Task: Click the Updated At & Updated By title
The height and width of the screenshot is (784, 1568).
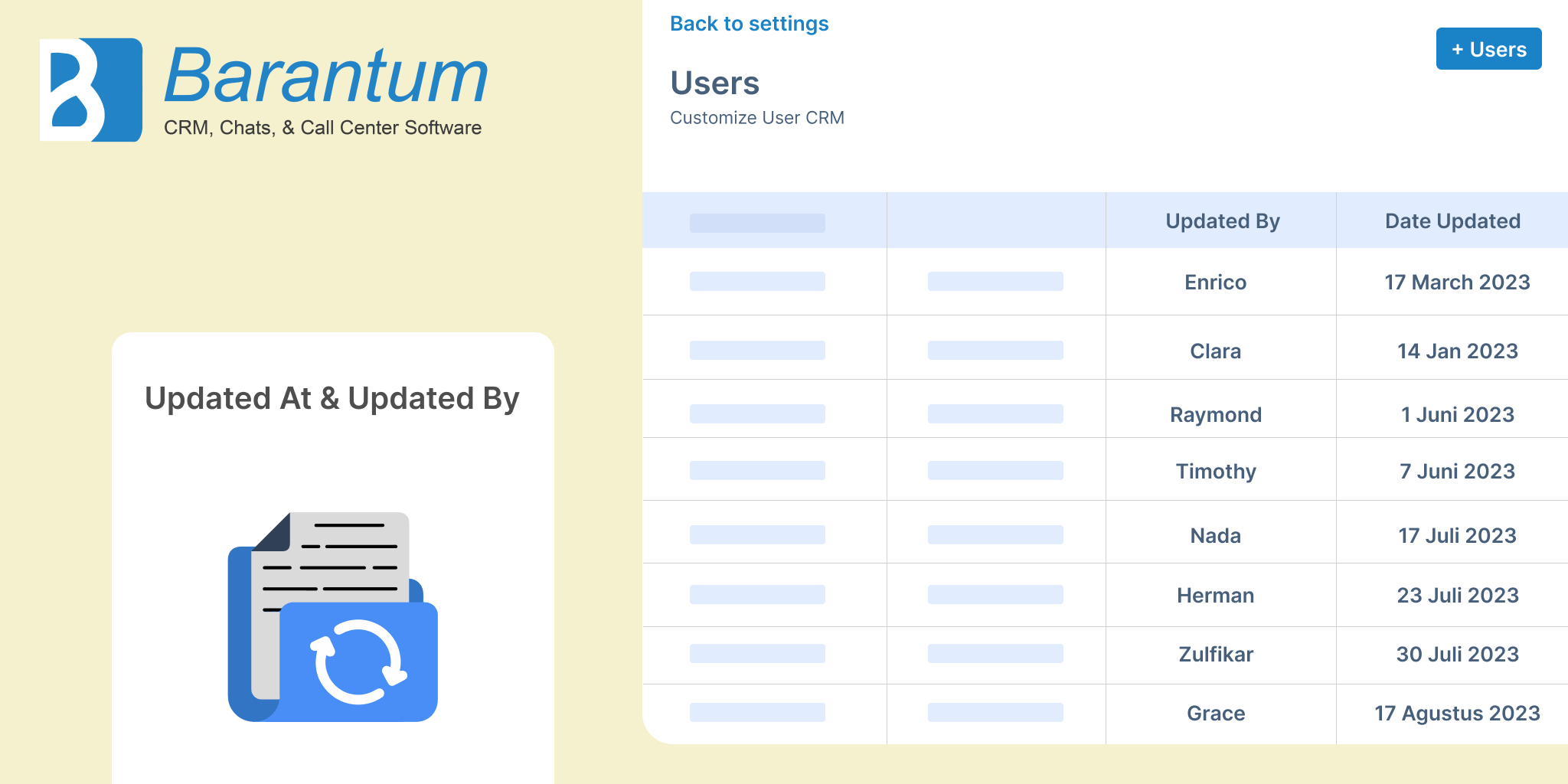Action: click(x=332, y=399)
